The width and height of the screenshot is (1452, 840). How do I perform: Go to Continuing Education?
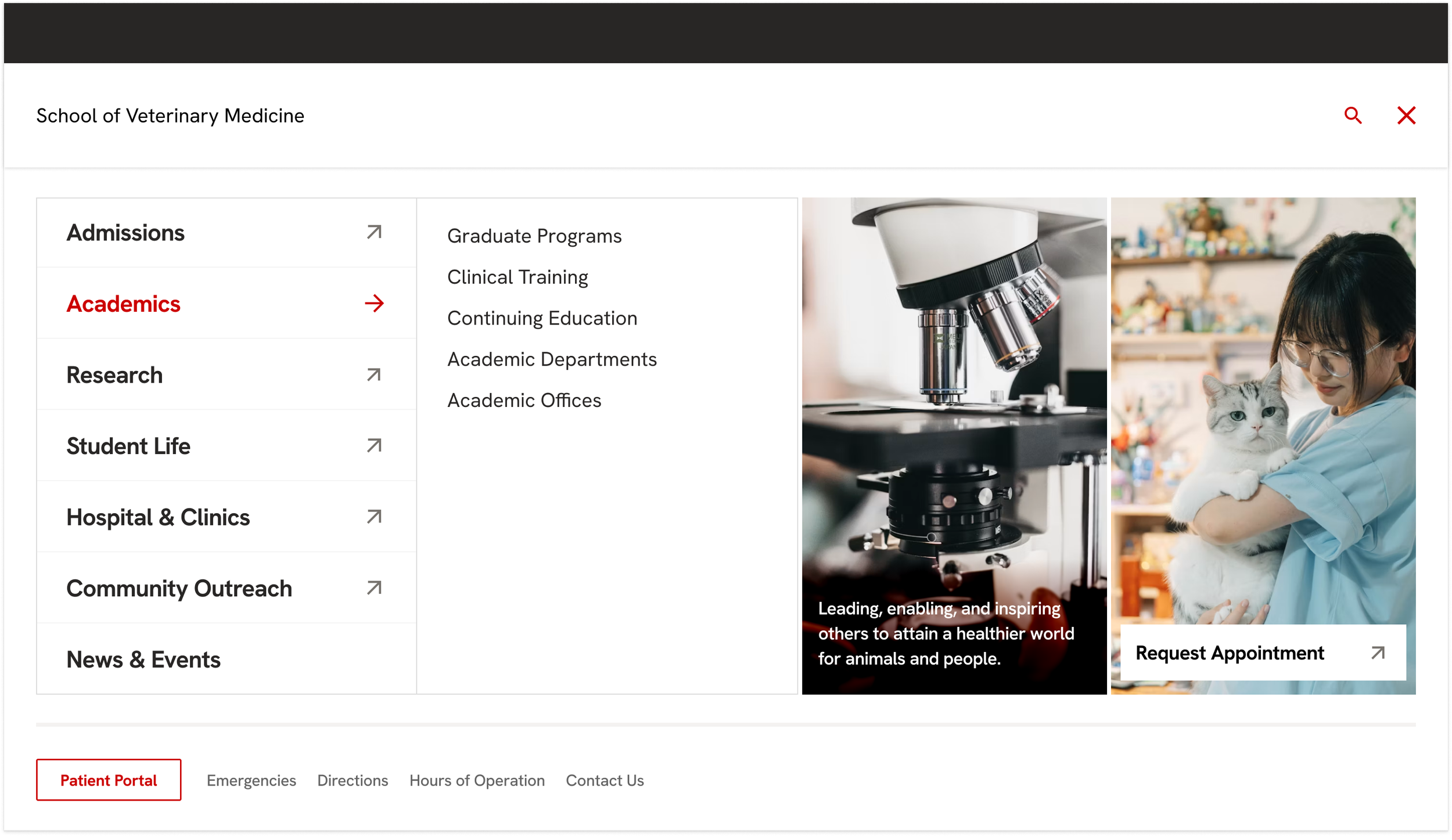542,318
